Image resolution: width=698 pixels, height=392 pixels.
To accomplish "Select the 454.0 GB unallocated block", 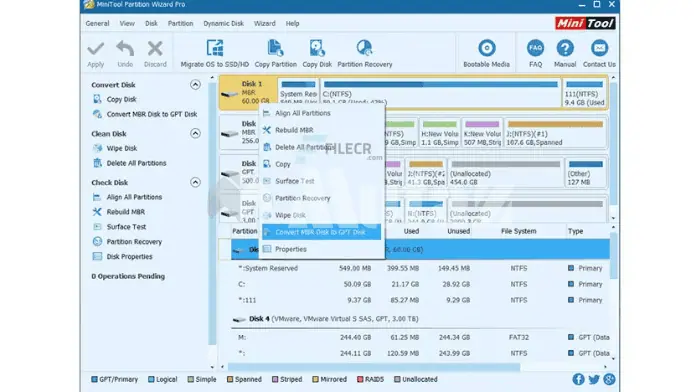I will click(505, 173).
